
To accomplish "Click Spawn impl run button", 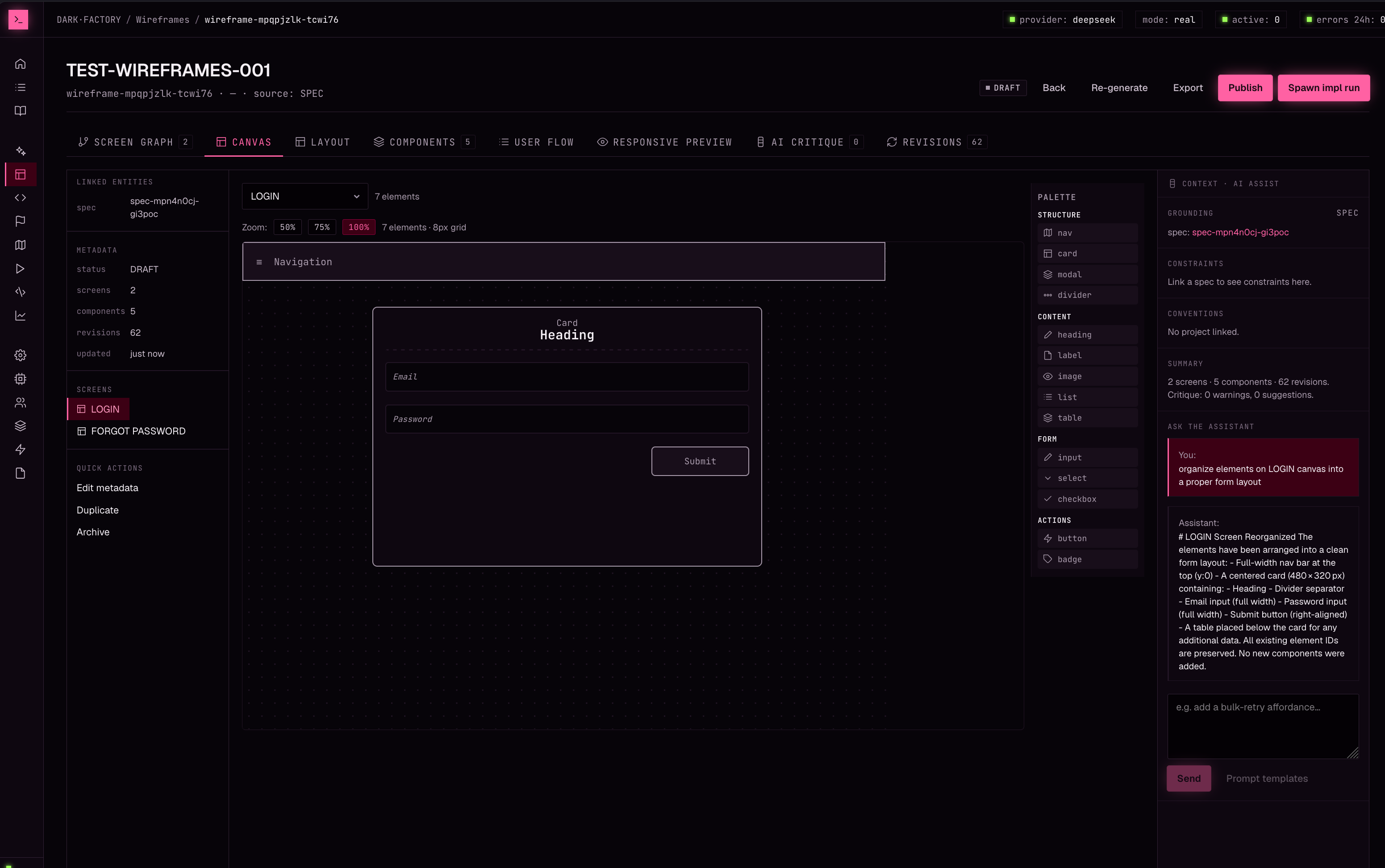I will coord(1323,88).
